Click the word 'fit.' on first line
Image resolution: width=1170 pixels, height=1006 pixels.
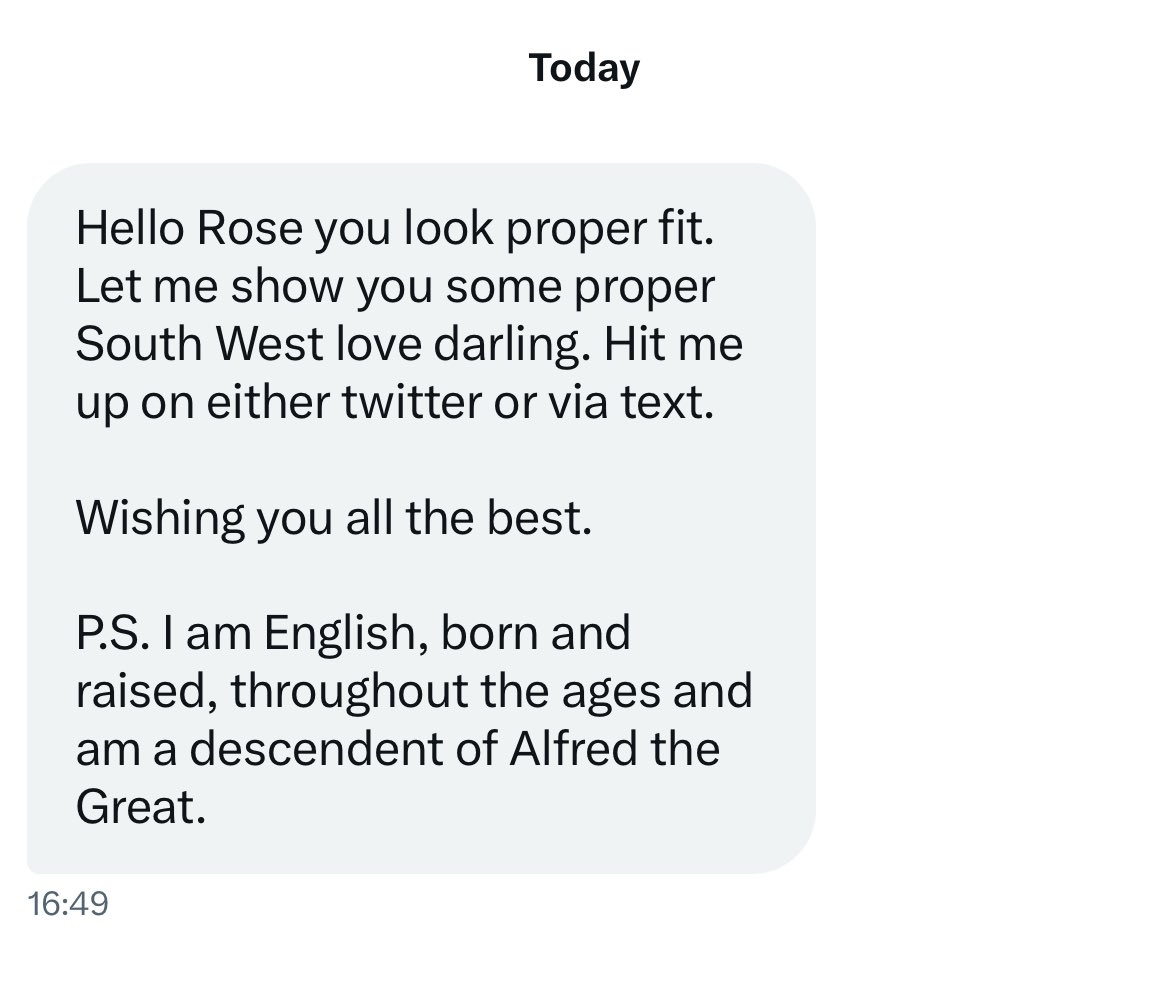686,228
